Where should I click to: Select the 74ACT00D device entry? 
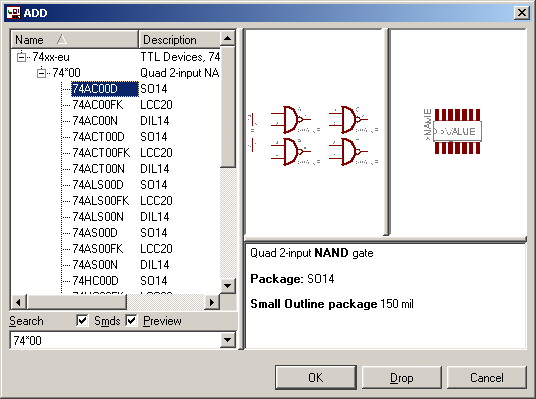(x=98, y=137)
